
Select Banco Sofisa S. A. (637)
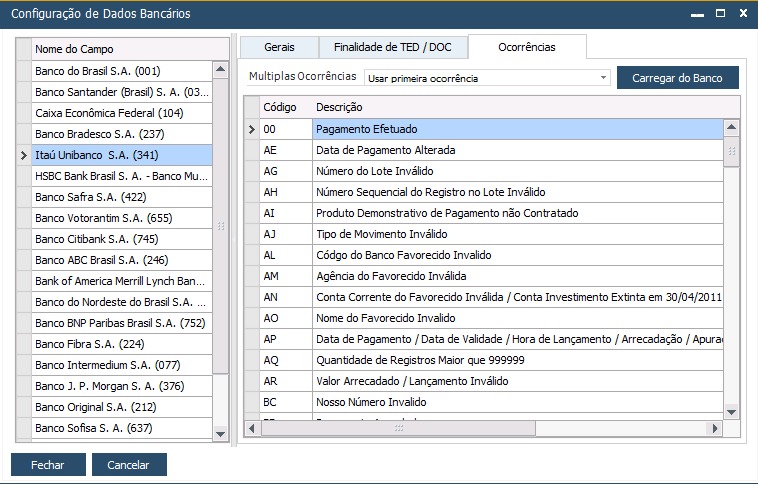click(122, 428)
